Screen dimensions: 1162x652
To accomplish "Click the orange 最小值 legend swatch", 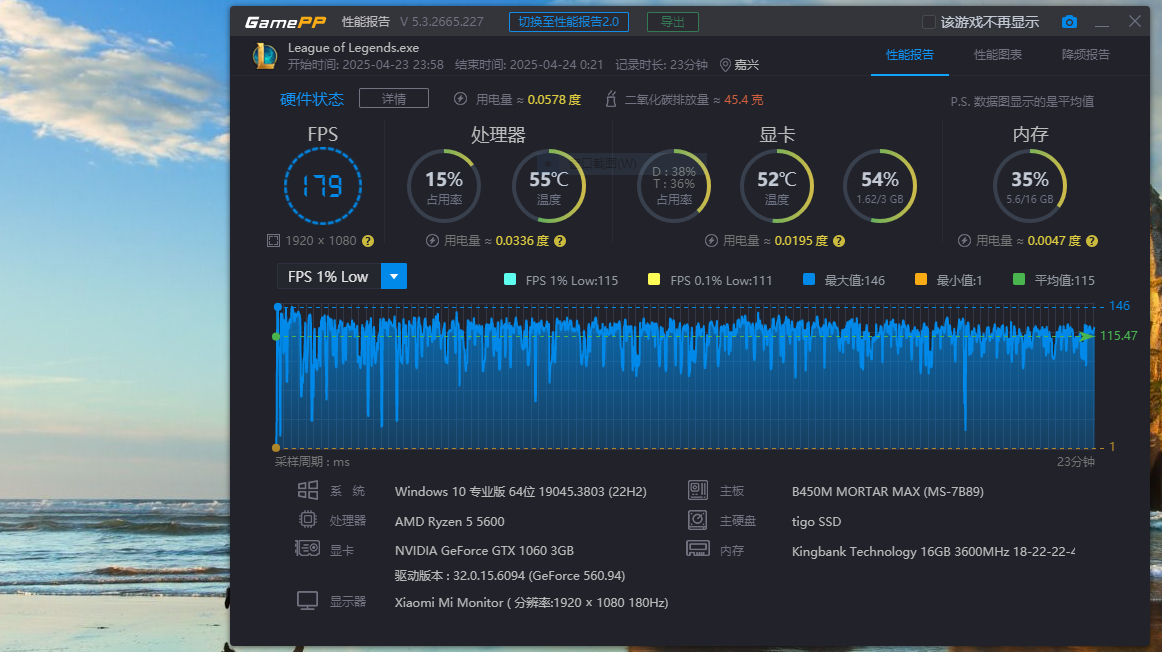I will [x=920, y=279].
